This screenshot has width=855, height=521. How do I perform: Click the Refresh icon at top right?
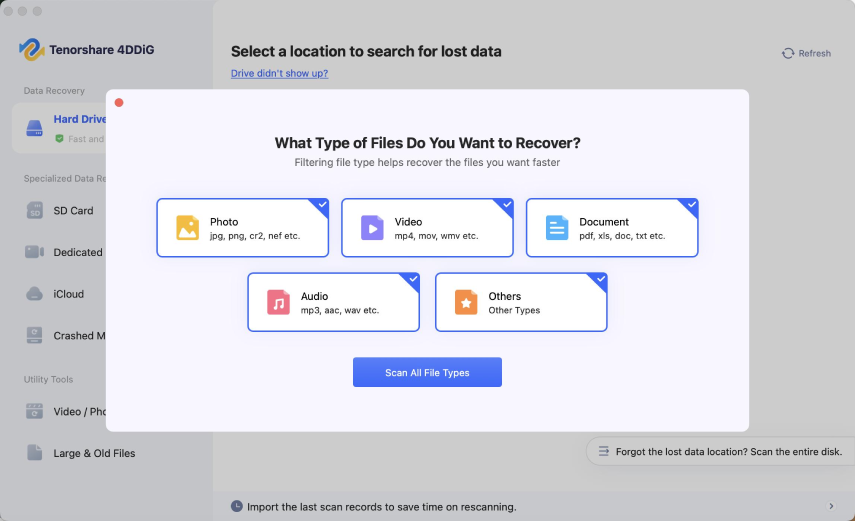point(788,53)
